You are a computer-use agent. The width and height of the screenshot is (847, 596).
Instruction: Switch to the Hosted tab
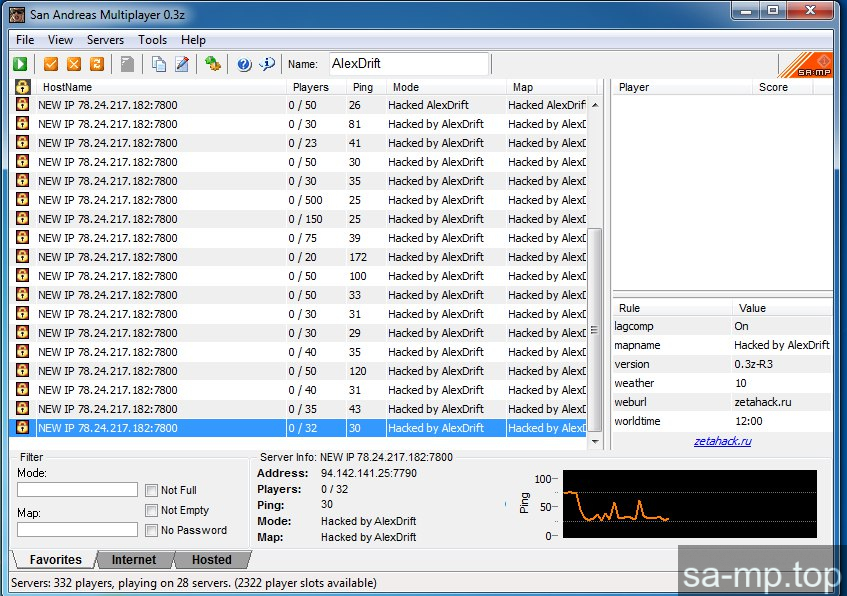pos(211,560)
